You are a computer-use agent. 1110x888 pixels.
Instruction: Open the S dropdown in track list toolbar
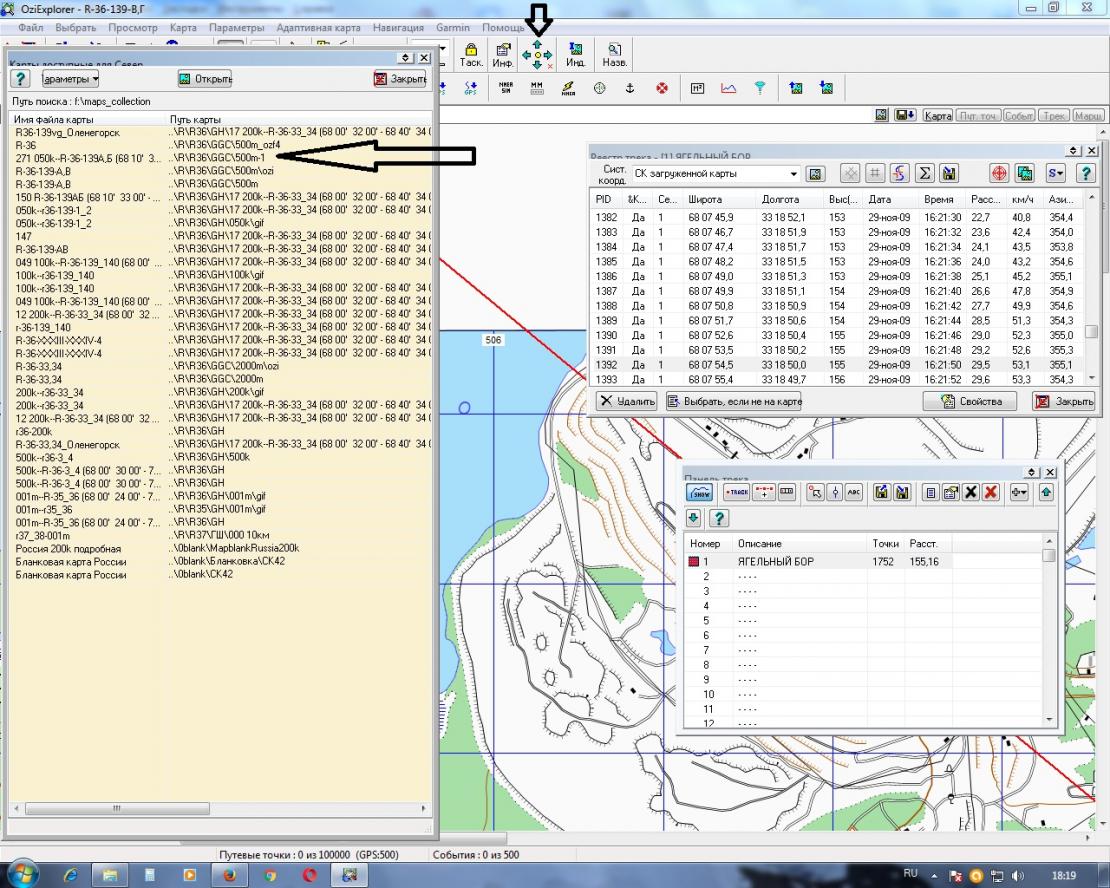tap(1054, 173)
